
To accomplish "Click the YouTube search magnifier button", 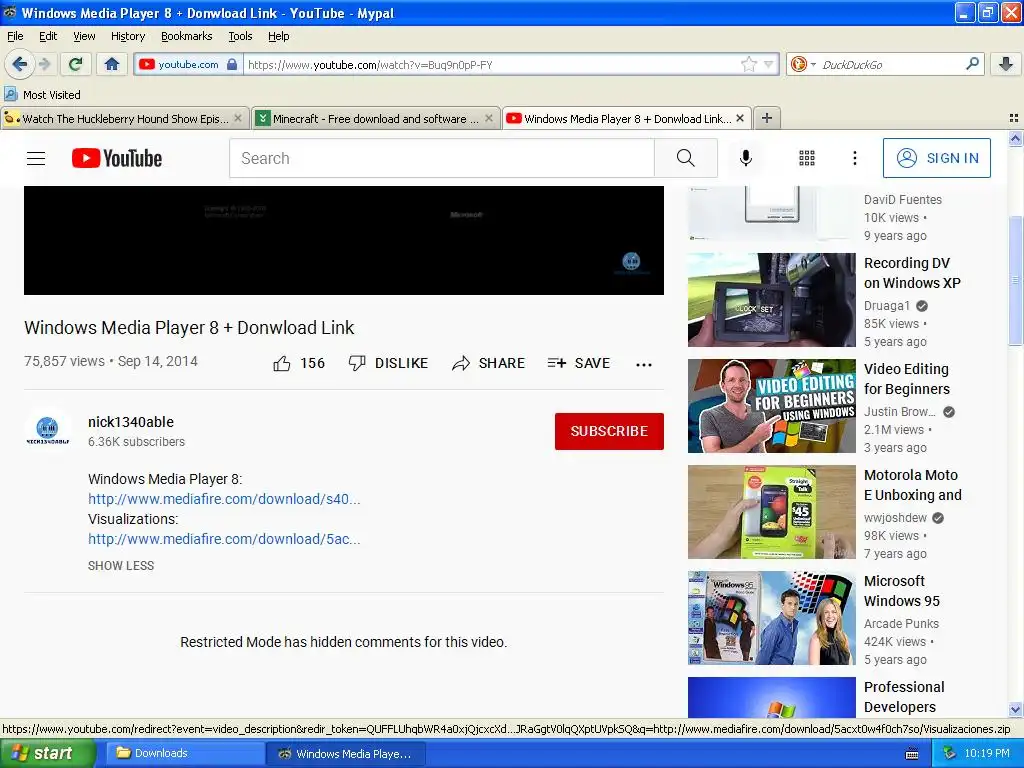I will pyautogui.click(x=686, y=158).
